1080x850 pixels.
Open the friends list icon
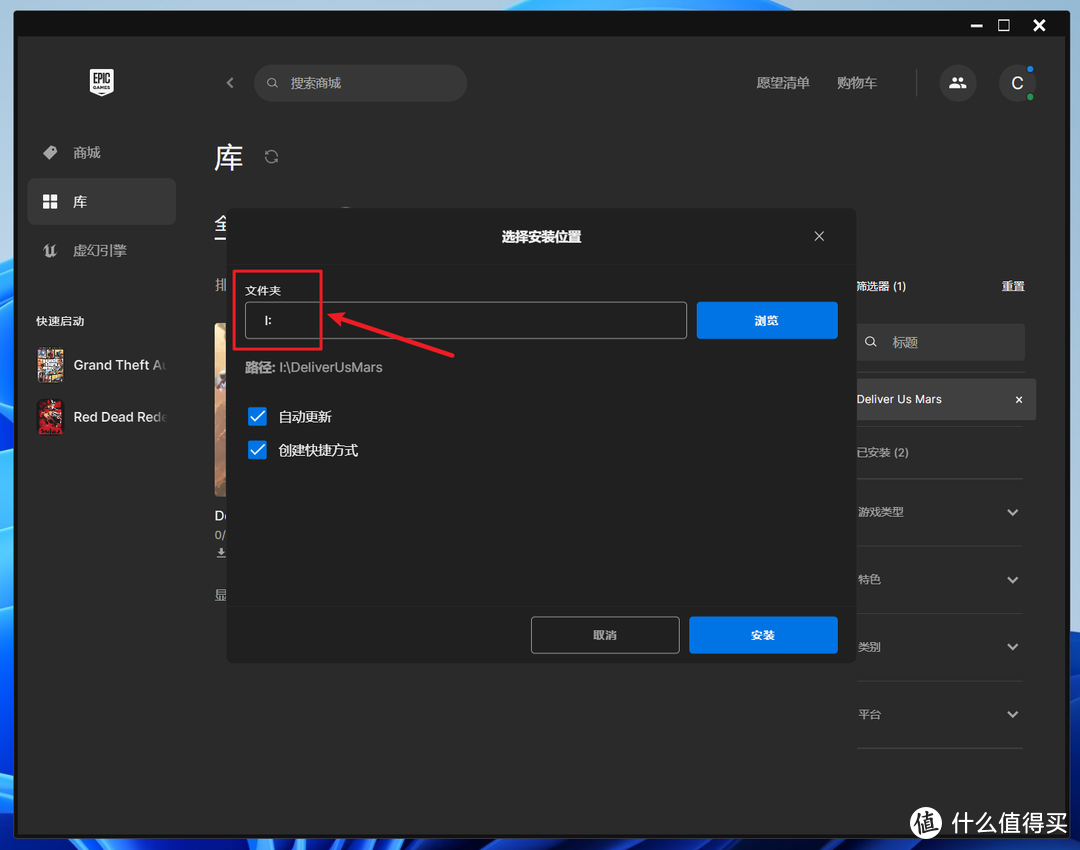pyautogui.click(x=957, y=83)
